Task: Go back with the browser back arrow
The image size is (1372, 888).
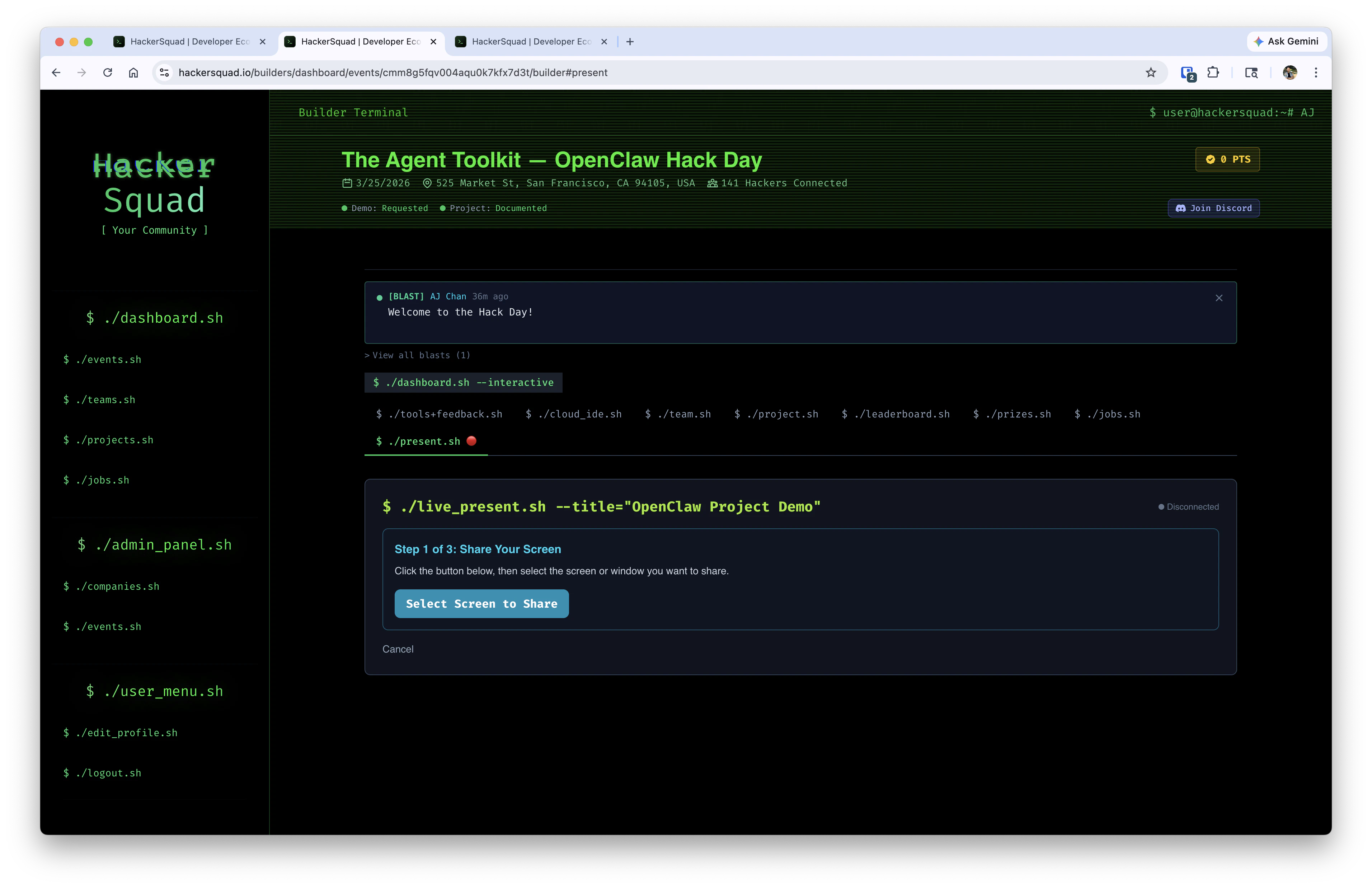Action: point(56,73)
